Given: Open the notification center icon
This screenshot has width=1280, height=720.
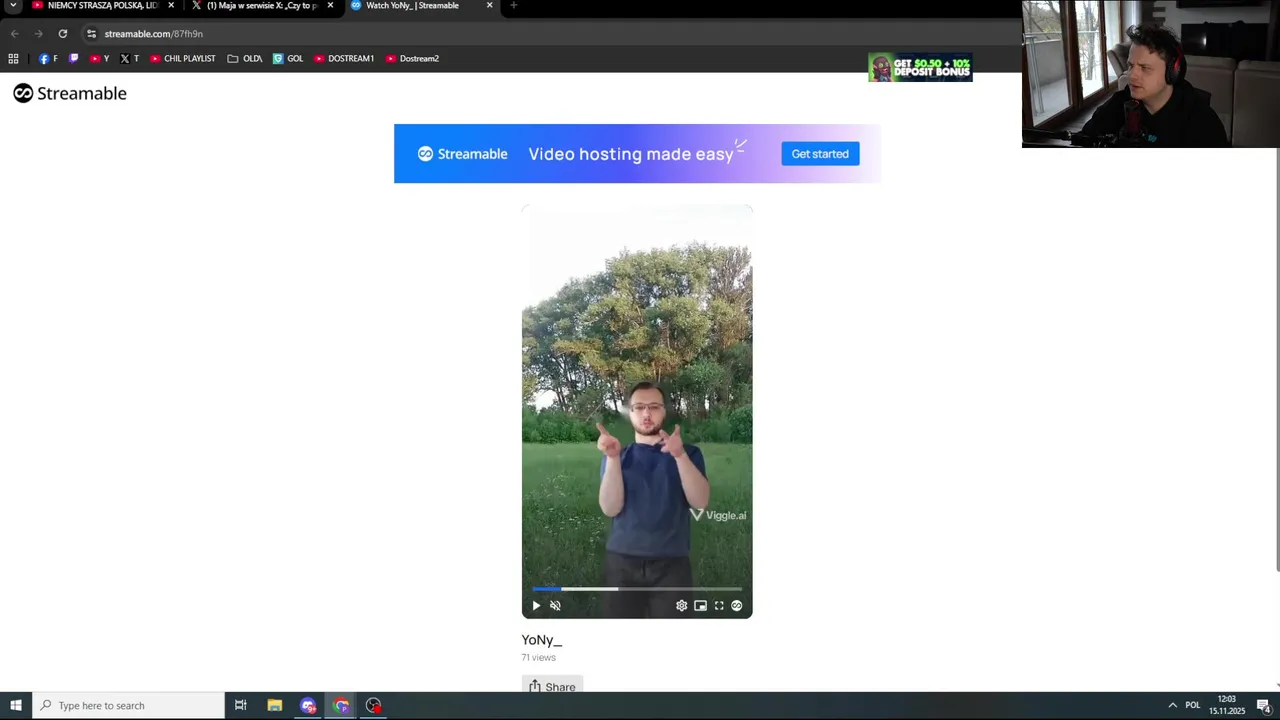Looking at the screenshot, I should (x=1263, y=705).
